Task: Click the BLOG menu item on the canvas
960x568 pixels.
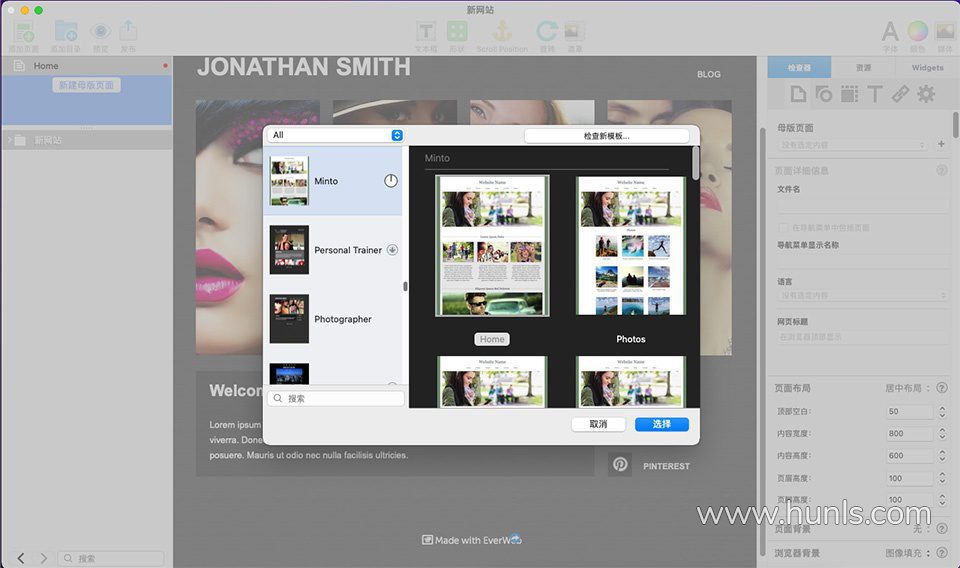Action: [x=708, y=74]
